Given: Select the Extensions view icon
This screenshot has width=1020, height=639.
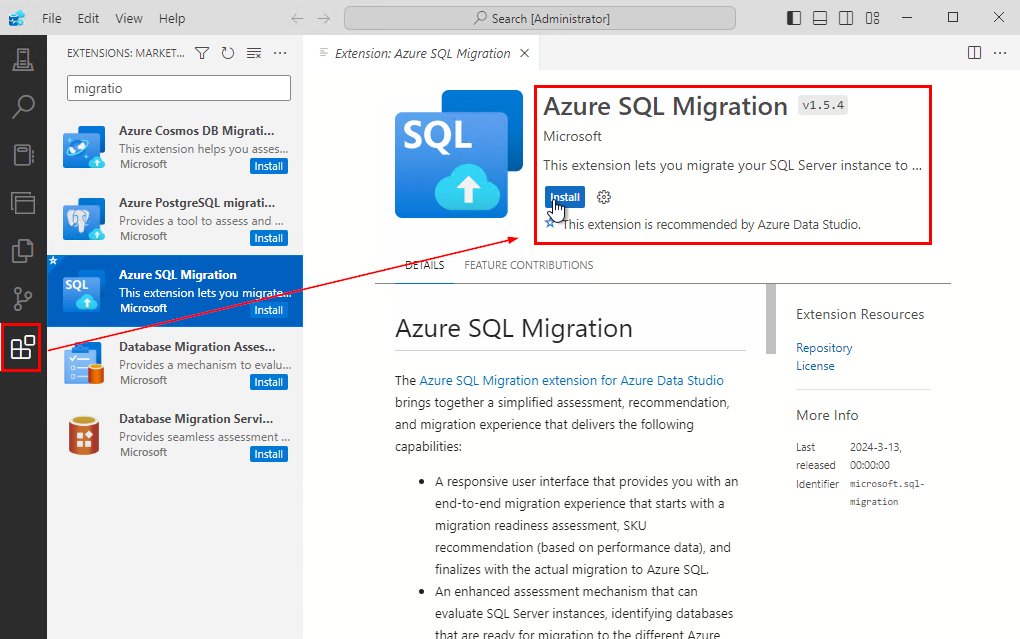Looking at the screenshot, I should pos(22,347).
